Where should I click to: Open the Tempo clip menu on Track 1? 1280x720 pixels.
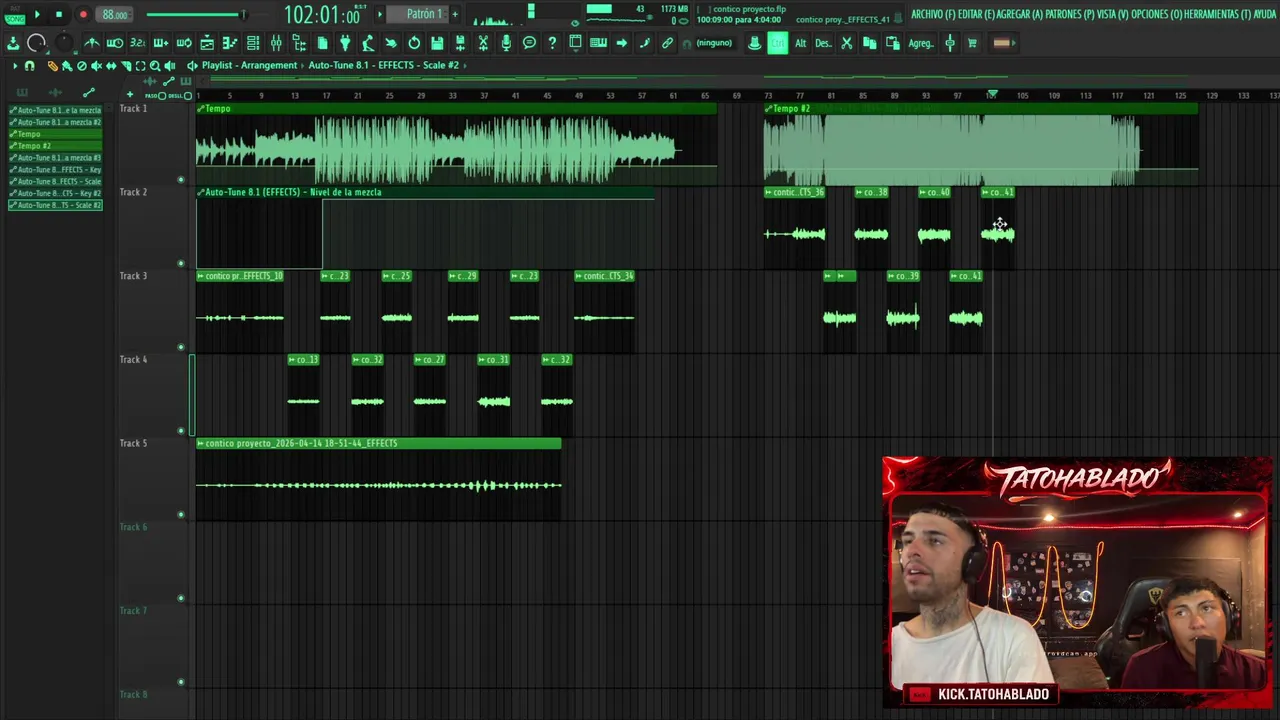201,108
